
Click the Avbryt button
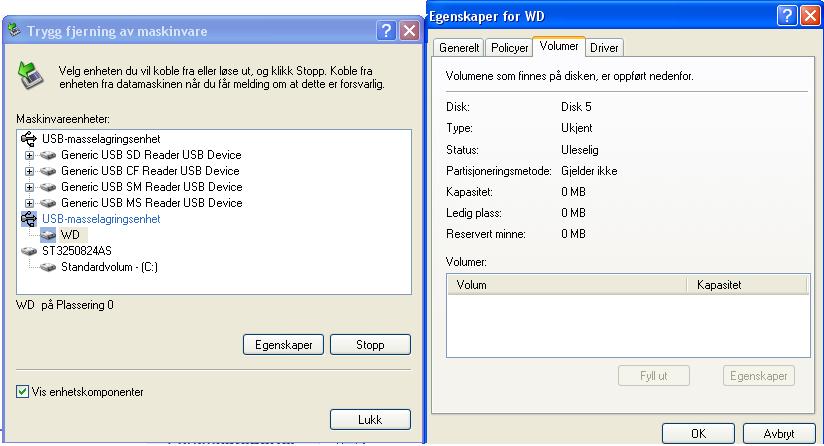point(779,433)
